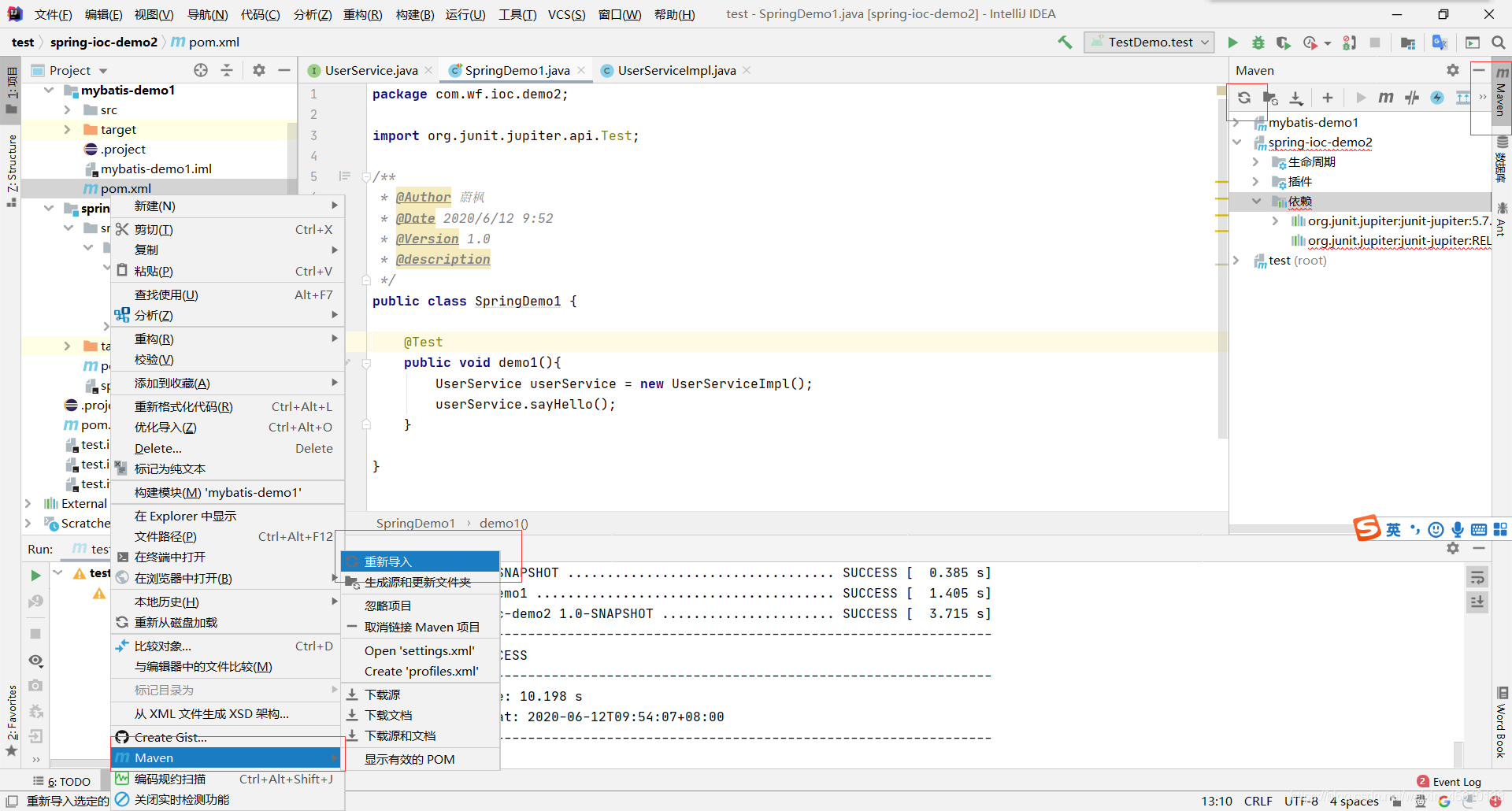This screenshot has width=1512, height=811.
Task: Click the Maven download sources icon
Action: (x=1296, y=98)
